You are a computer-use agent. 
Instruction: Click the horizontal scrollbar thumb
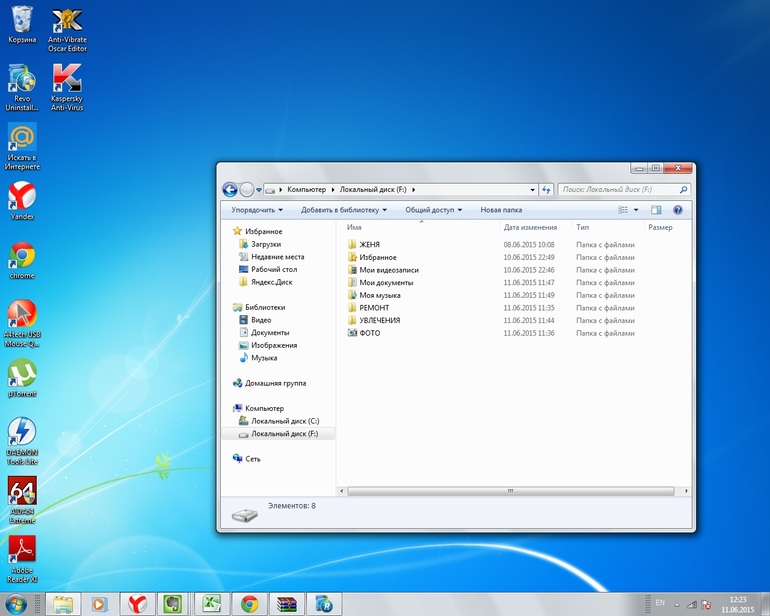[511, 491]
